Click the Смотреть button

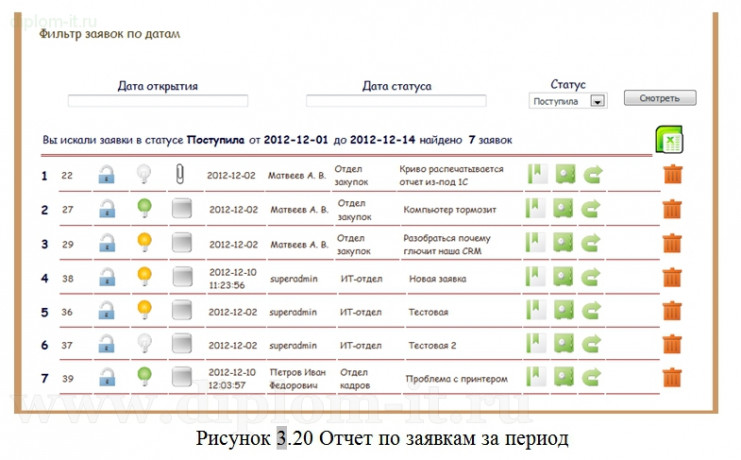pyautogui.click(x=660, y=98)
